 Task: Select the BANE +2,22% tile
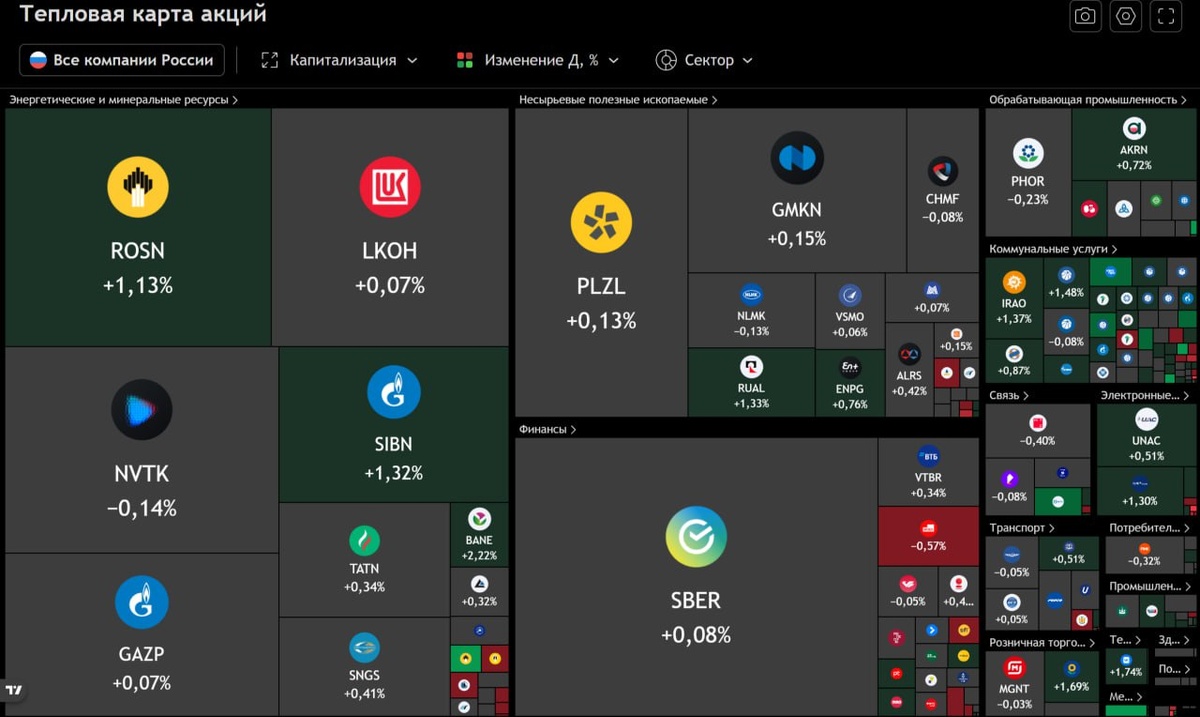tap(479, 534)
